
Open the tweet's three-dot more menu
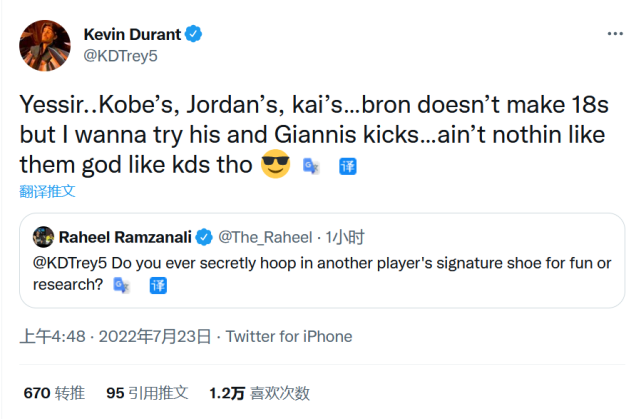point(612,34)
